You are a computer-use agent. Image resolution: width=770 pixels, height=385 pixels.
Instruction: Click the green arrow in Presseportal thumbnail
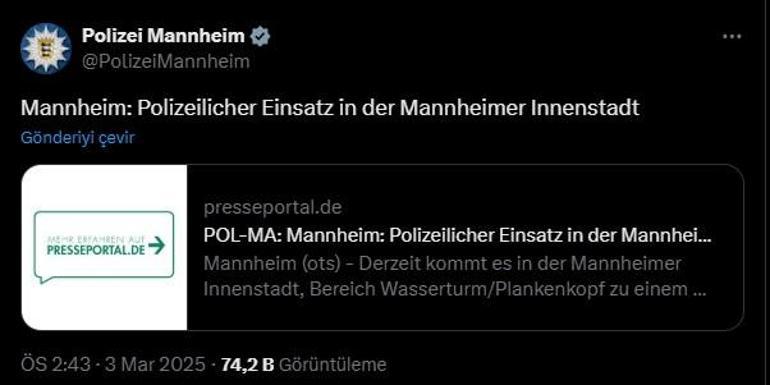coord(157,245)
